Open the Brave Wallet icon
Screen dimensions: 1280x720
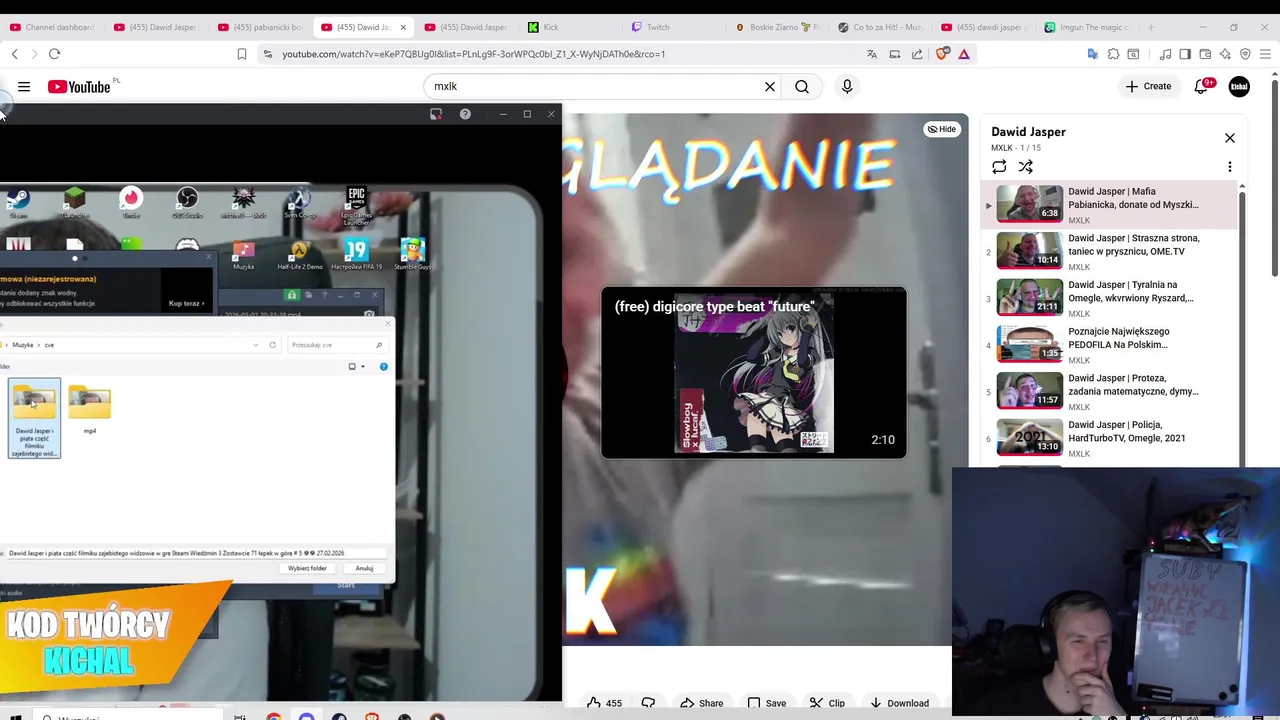(1205, 54)
